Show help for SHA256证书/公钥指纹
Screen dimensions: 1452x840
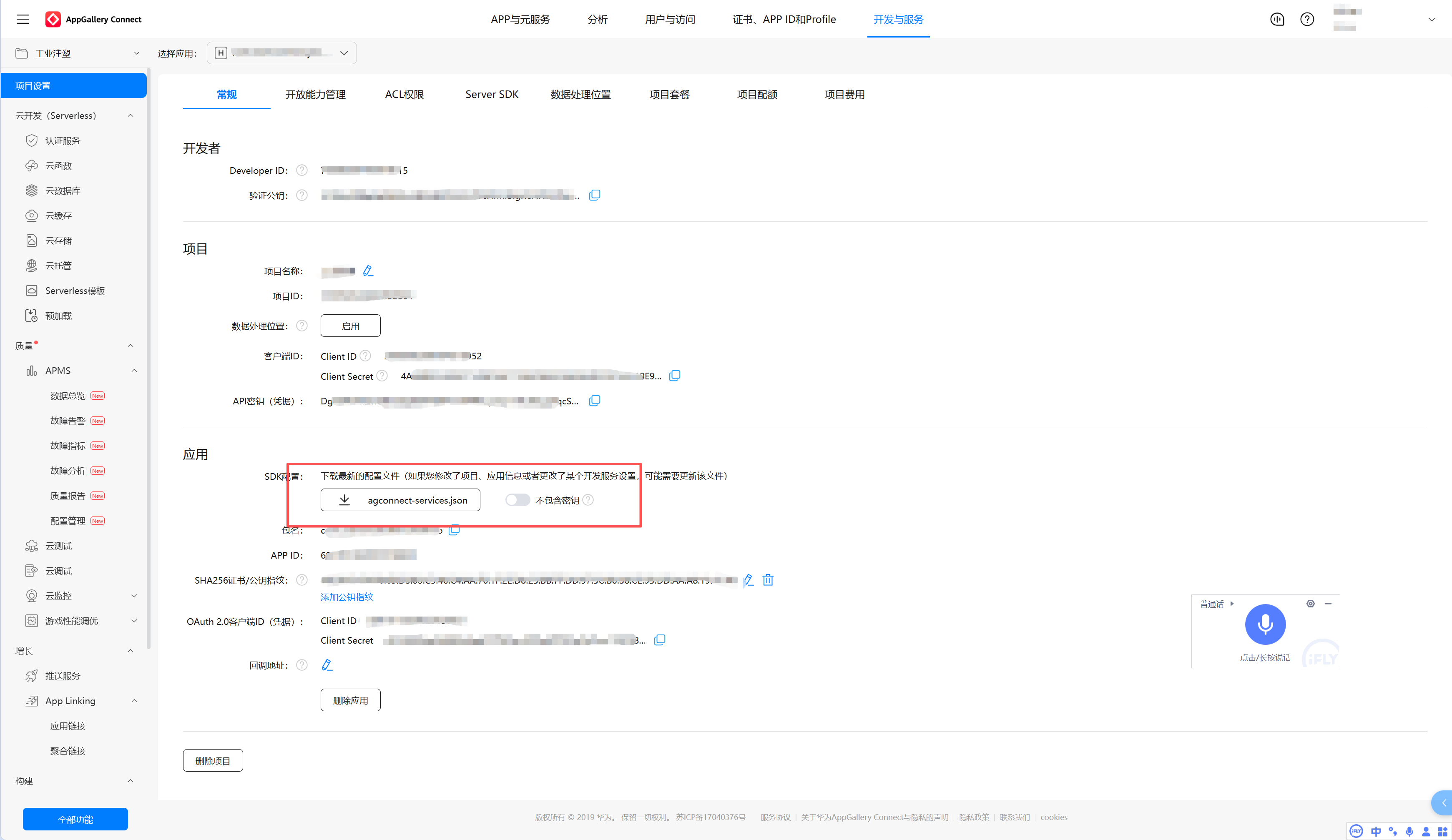pos(301,579)
